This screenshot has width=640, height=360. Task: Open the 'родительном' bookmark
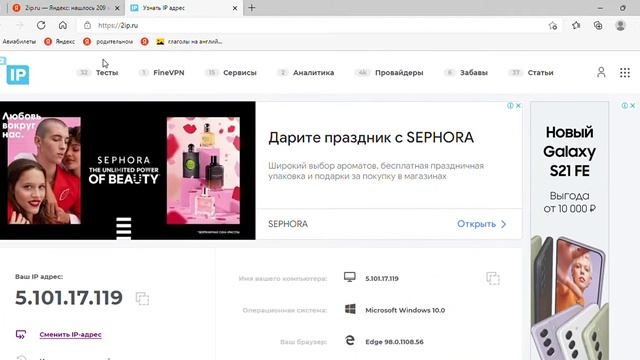tap(108, 42)
